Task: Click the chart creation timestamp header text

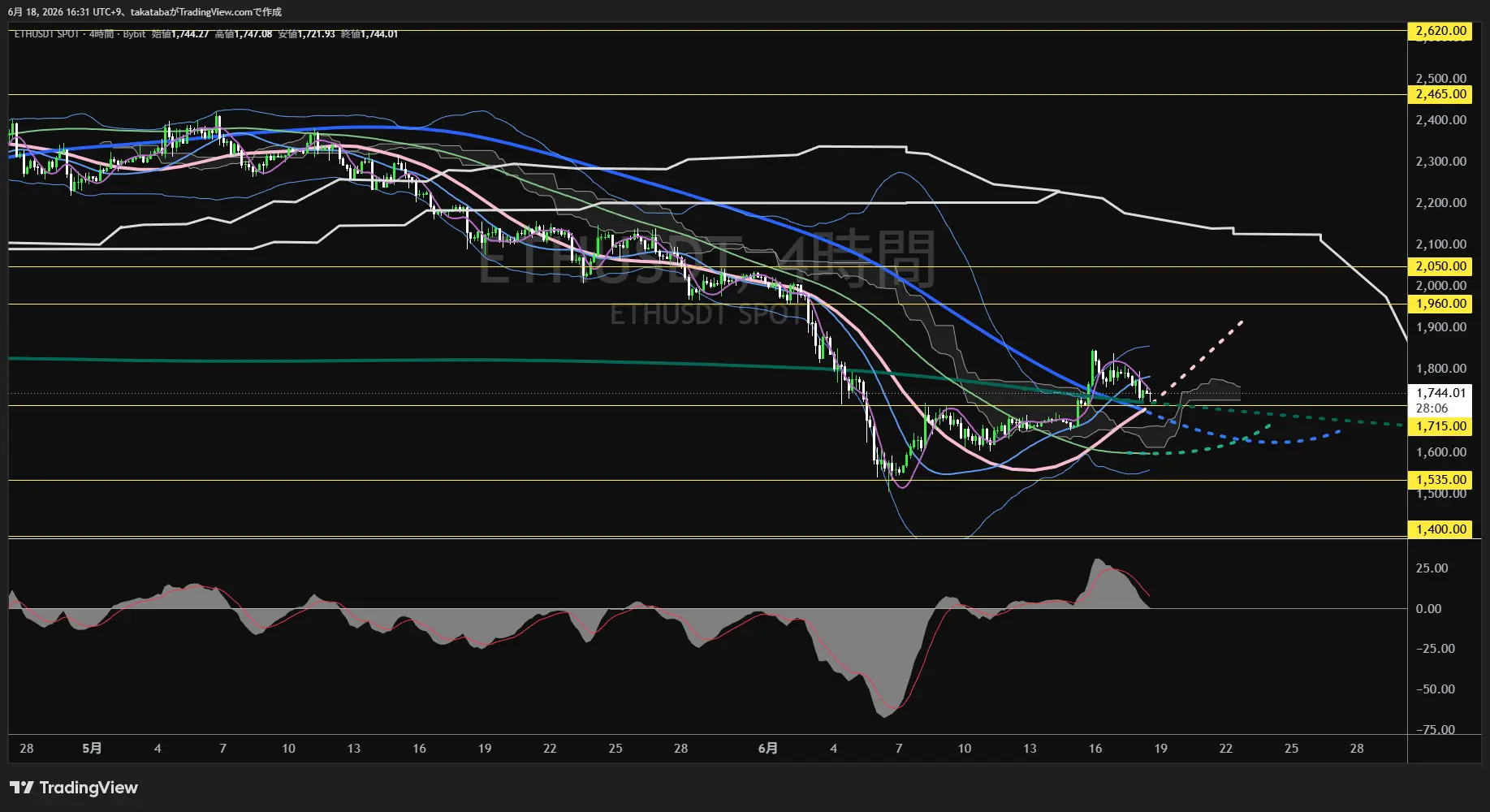Action: tap(145, 12)
